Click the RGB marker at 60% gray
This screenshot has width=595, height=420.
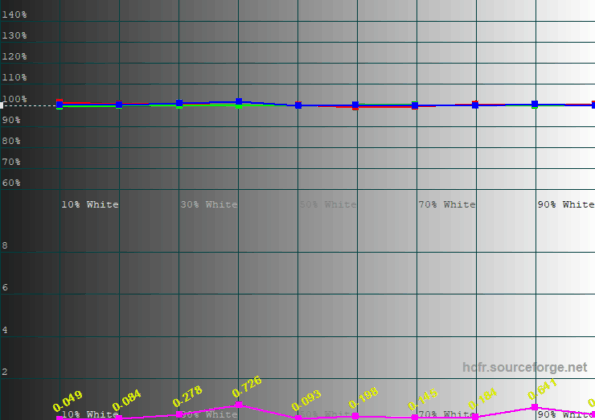(355, 105)
